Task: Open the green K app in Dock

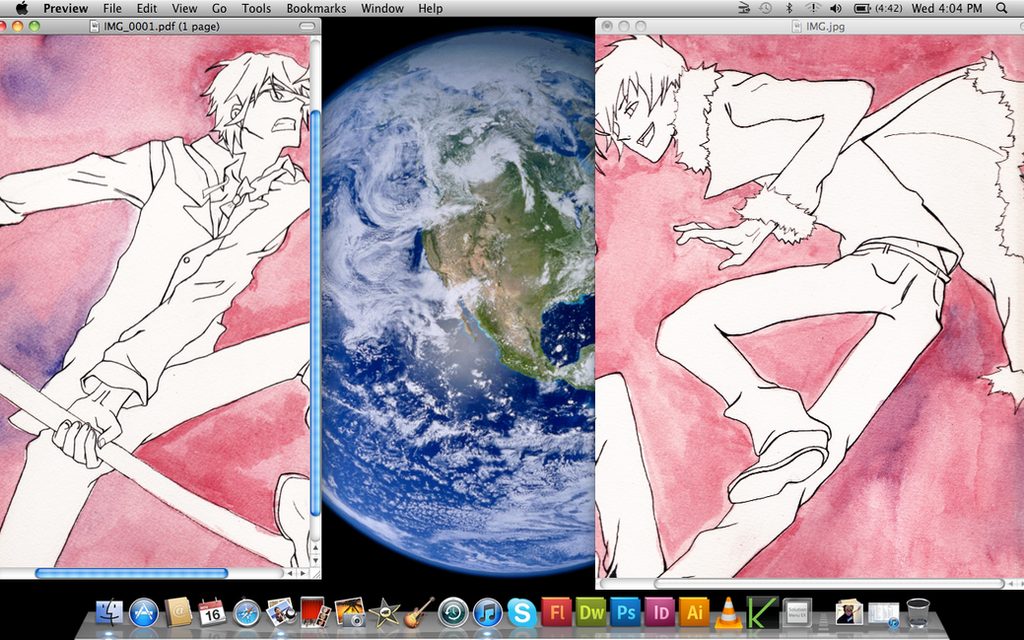Action: pyautogui.click(x=762, y=613)
